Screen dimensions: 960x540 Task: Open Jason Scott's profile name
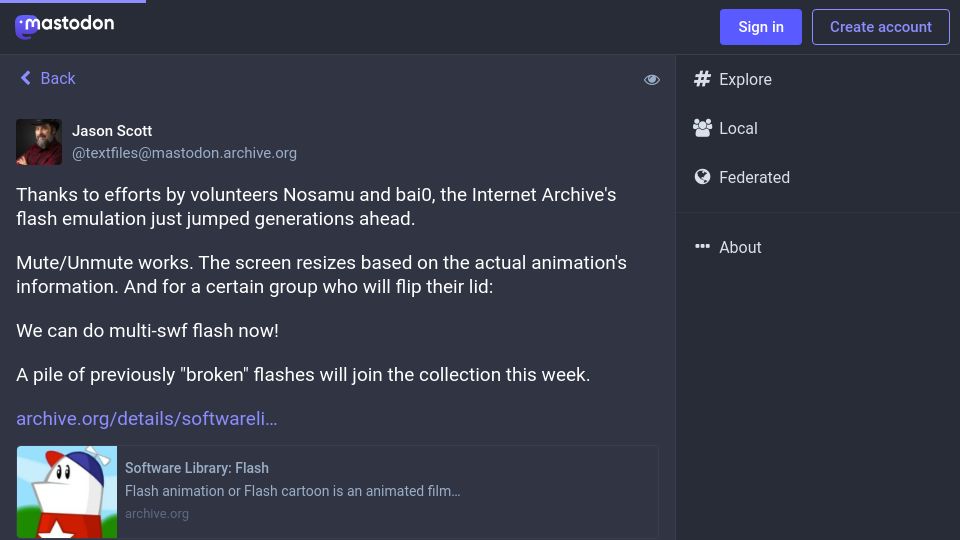[112, 131]
